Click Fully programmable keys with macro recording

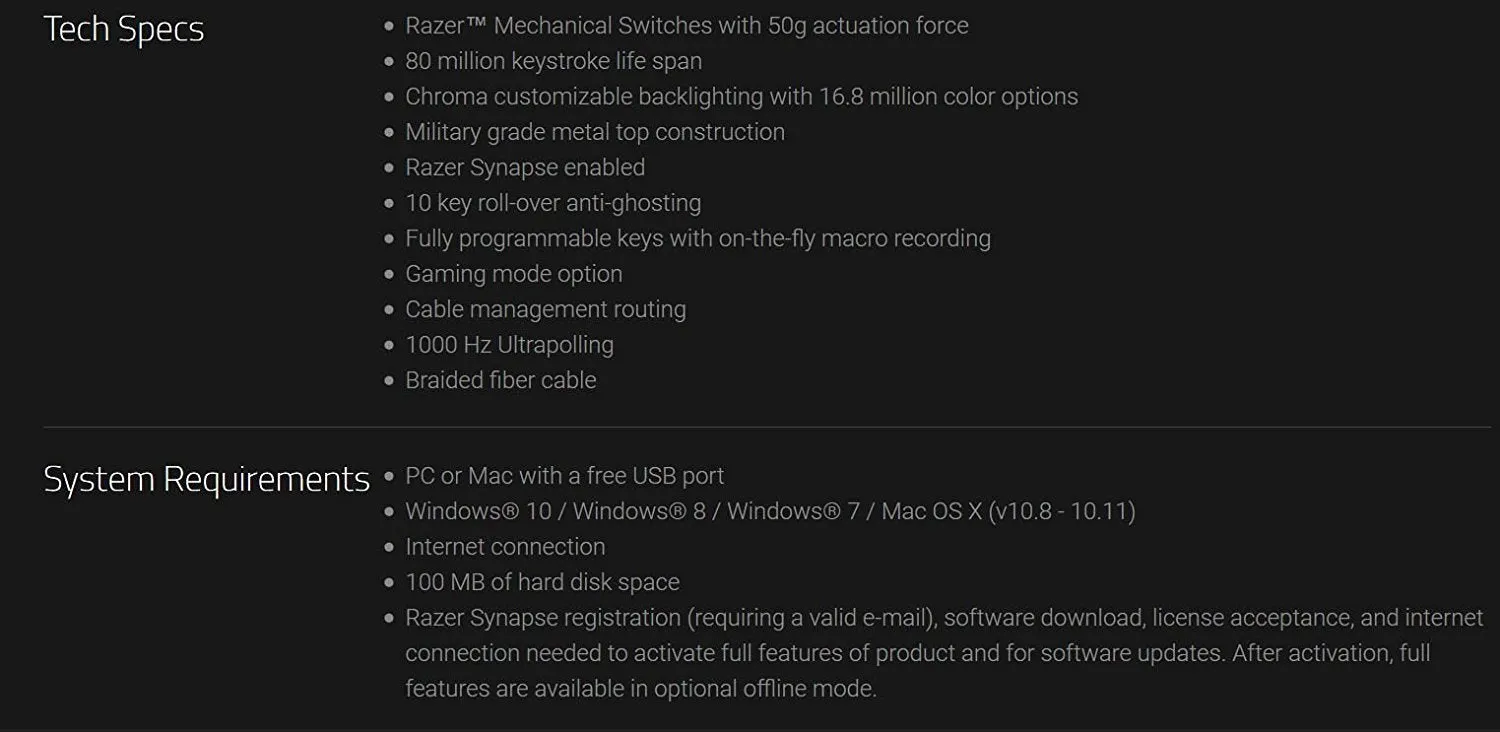698,238
